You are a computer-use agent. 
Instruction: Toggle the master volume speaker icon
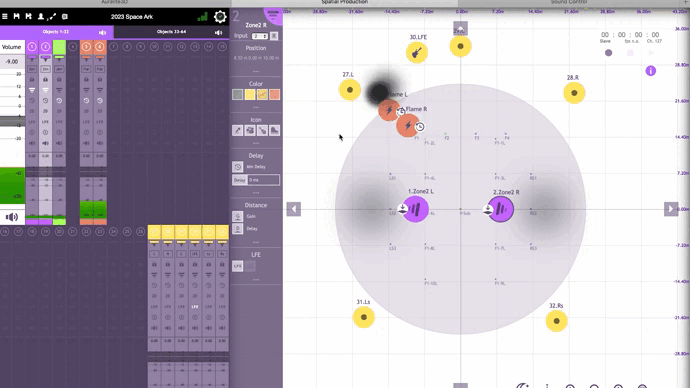tap(12, 217)
